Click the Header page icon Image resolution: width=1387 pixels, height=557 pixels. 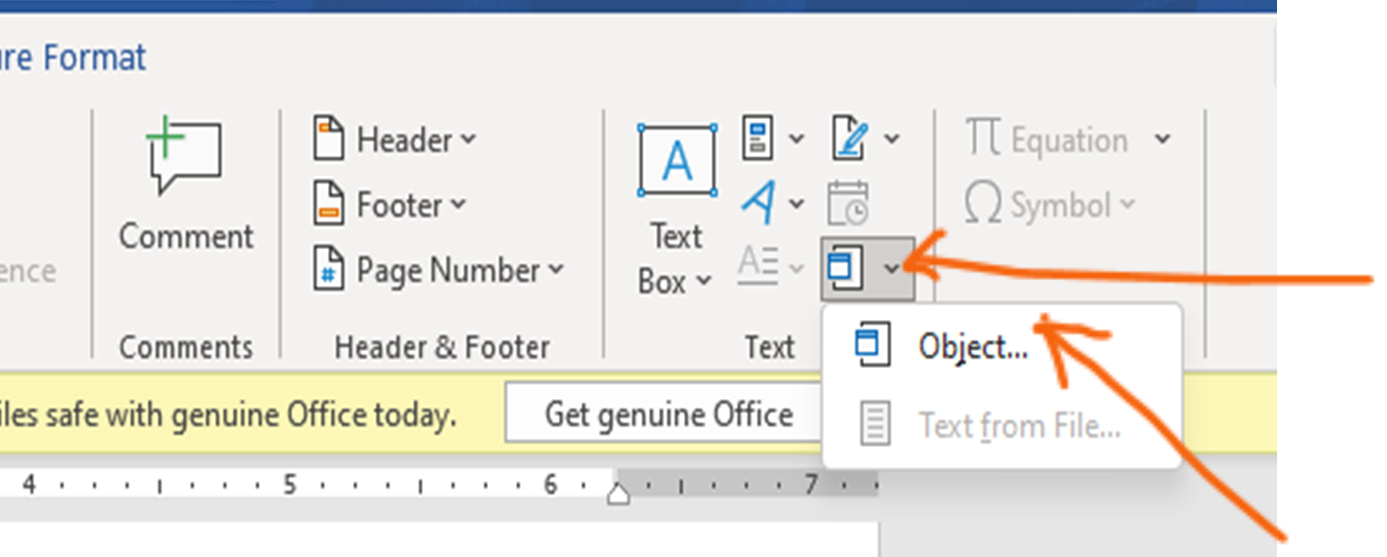(329, 139)
